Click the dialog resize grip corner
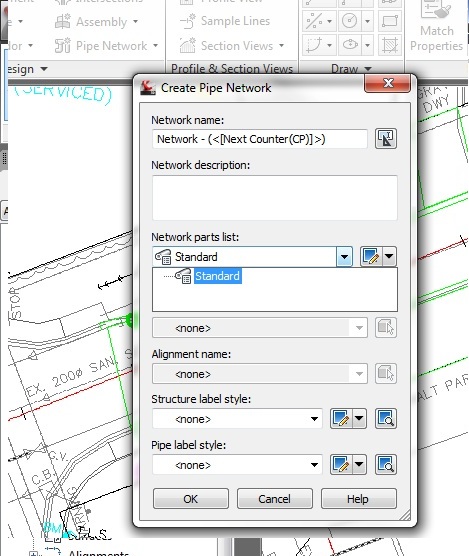Image resolution: width=469 pixels, height=556 pixels. (405, 515)
